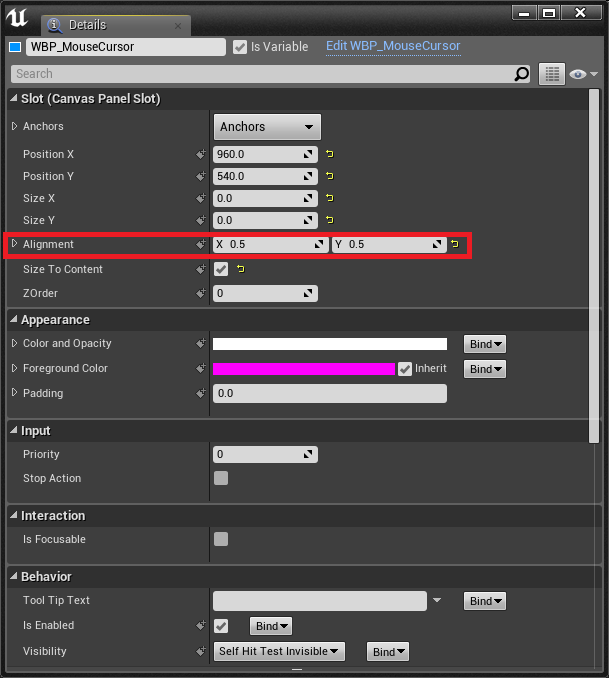
Task: Toggle the Size To Content checkbox
Action: 221,269
